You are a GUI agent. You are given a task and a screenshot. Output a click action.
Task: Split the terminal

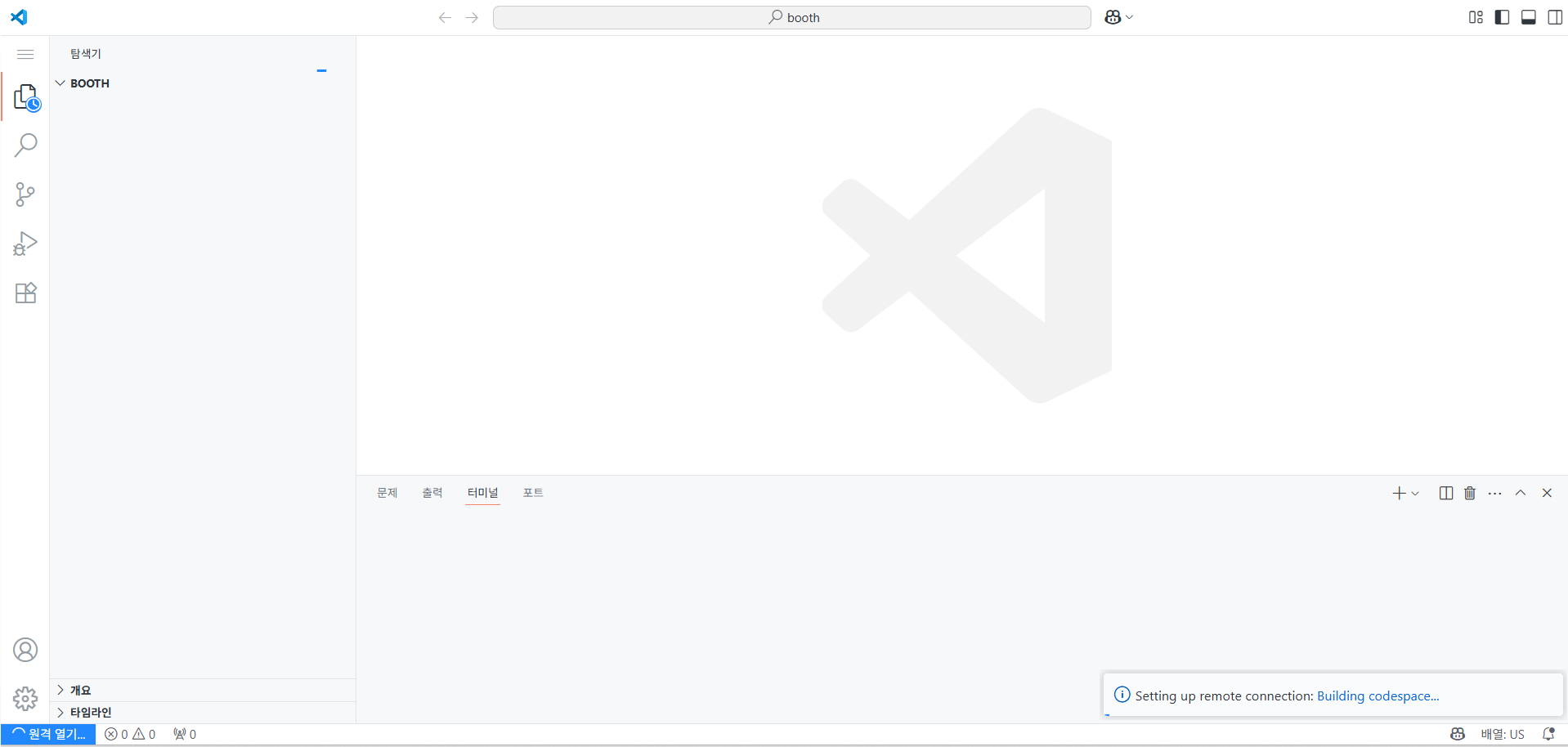[1445, 493]
